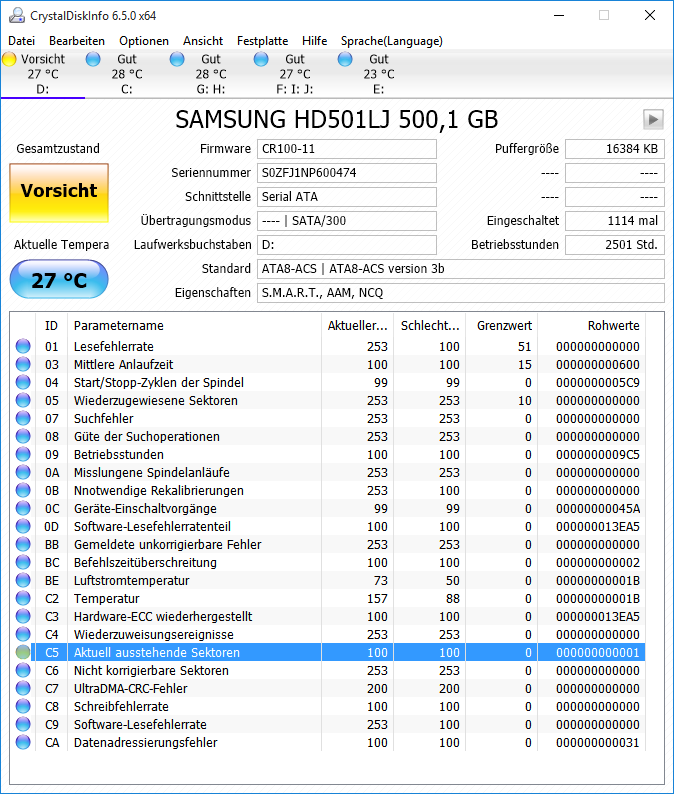
Task: Click status icon for Suchfehler row
Action: point(23,418)
